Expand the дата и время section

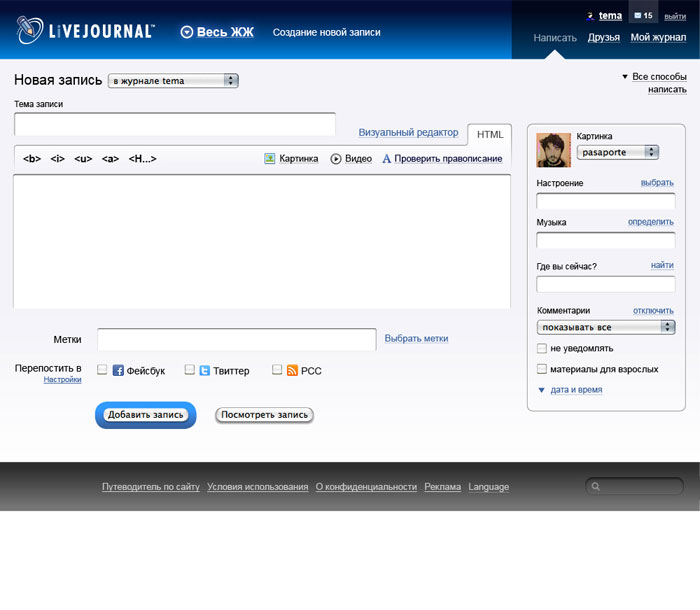(575, 390)
